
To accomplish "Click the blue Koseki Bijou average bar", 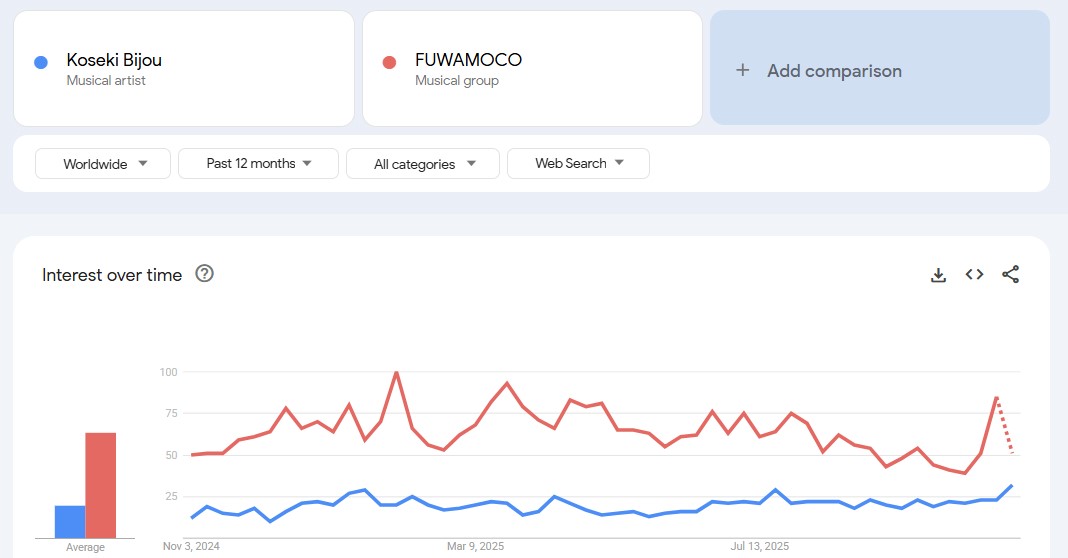I will click(x=70, y=522).
